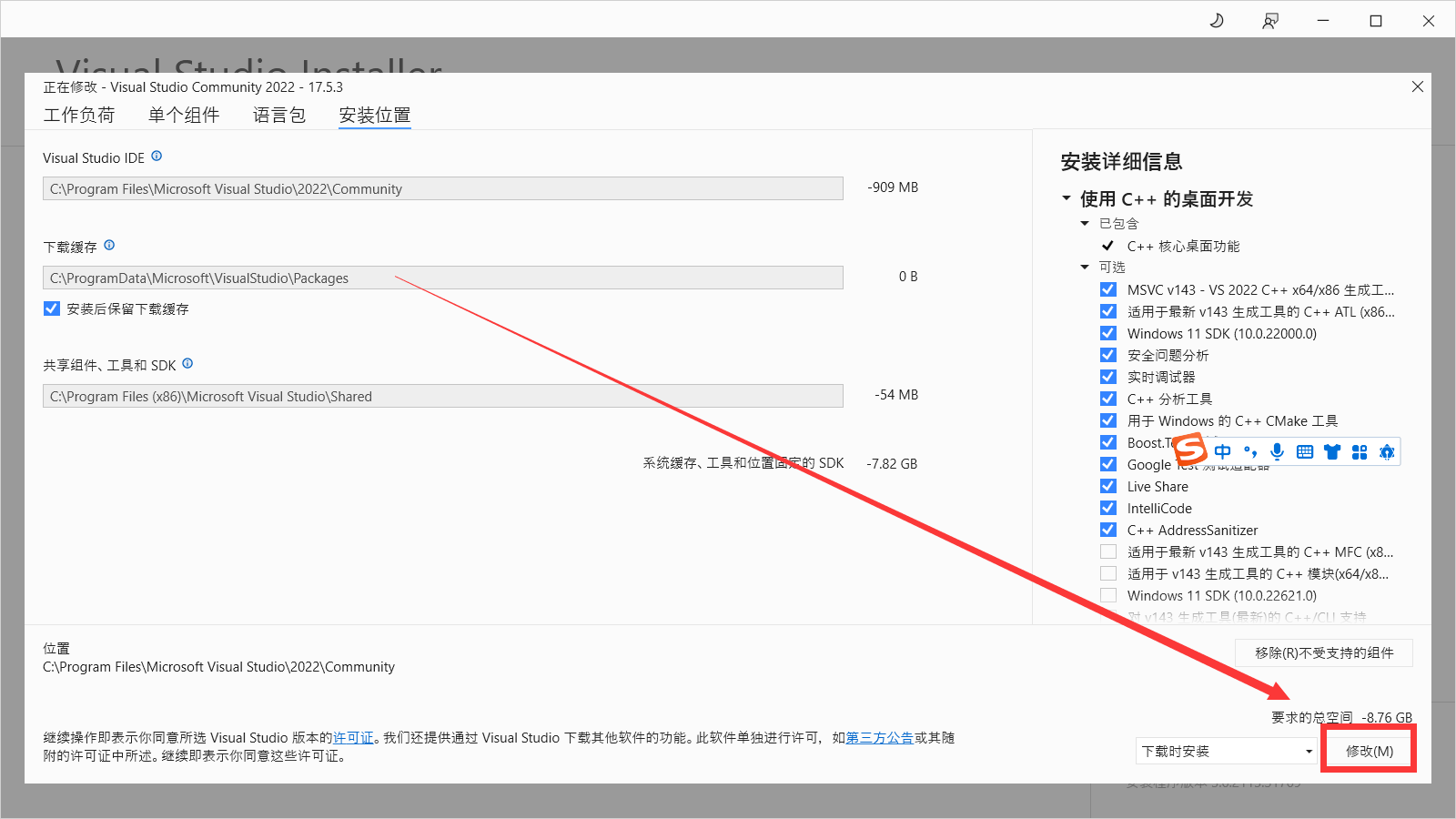Click the -7.82 GB system cache size

tap(892, 464)
